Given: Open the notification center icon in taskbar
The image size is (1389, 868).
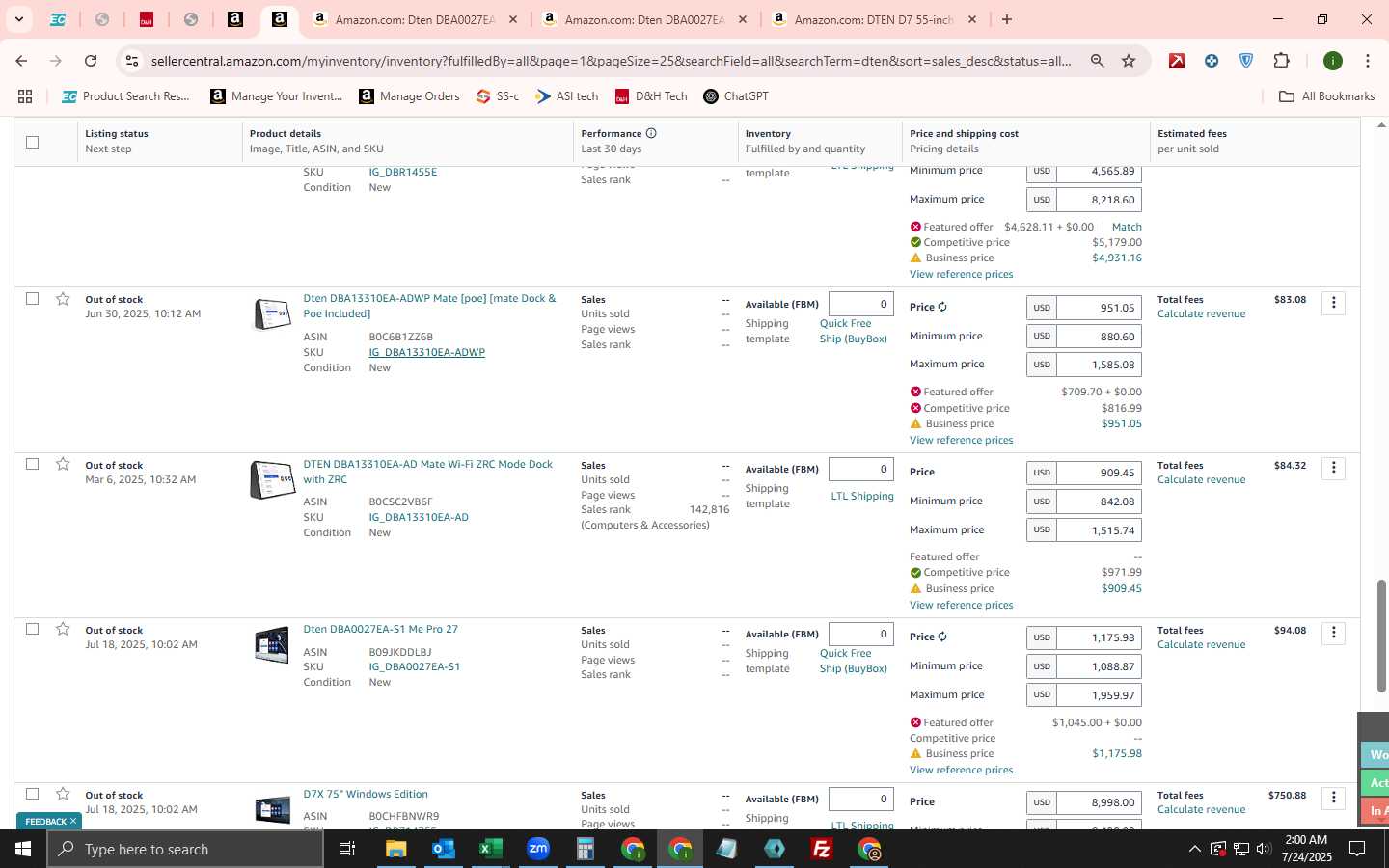Looking at the screenshot, I should click(1356, 849).
